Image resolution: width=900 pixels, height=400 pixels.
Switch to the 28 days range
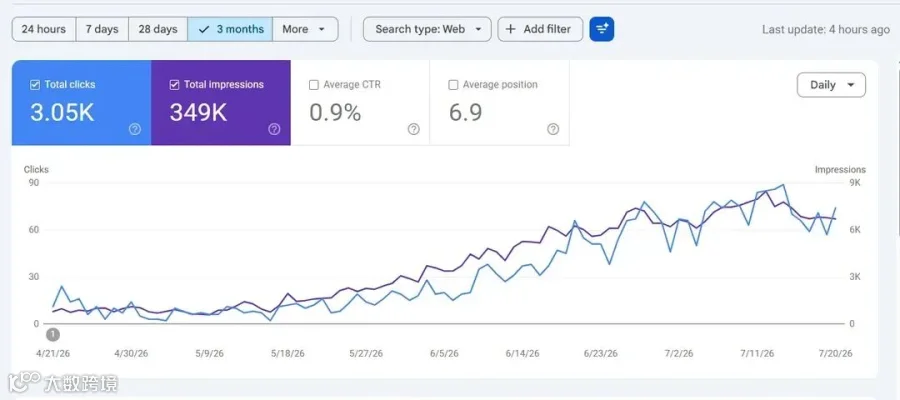[158, 29]
